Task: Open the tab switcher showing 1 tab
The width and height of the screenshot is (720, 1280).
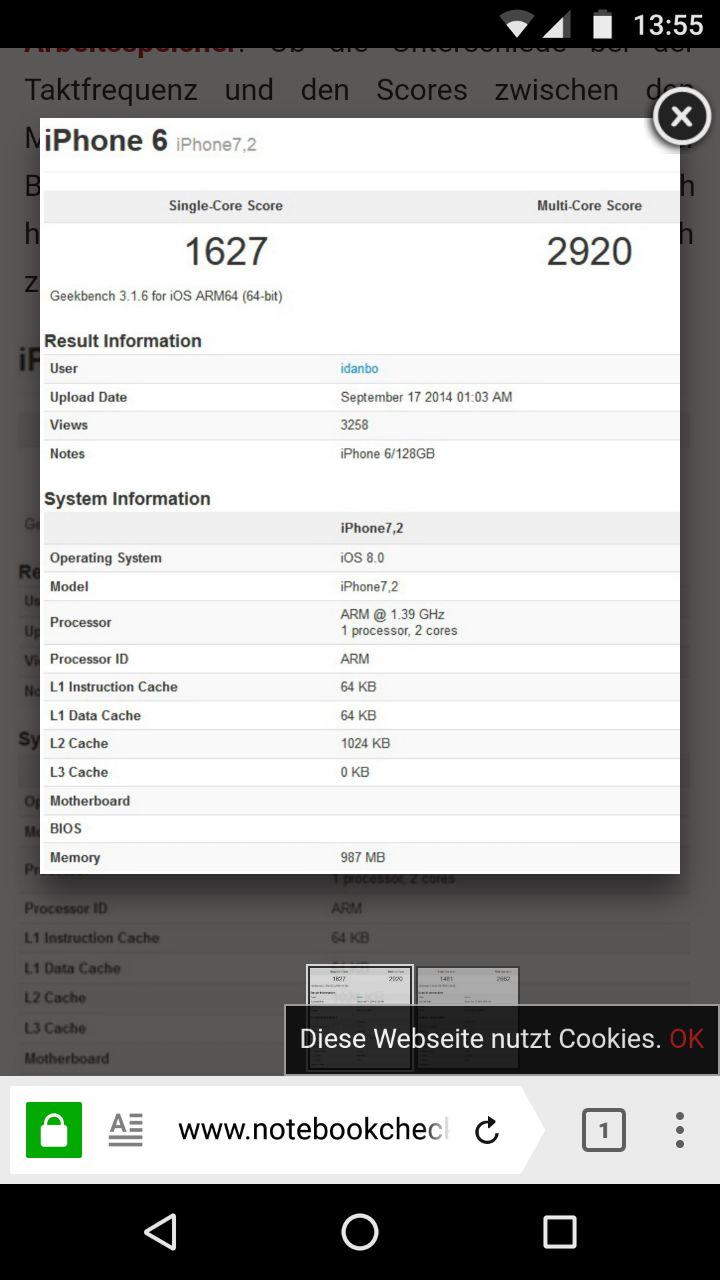Action: 604,1131
